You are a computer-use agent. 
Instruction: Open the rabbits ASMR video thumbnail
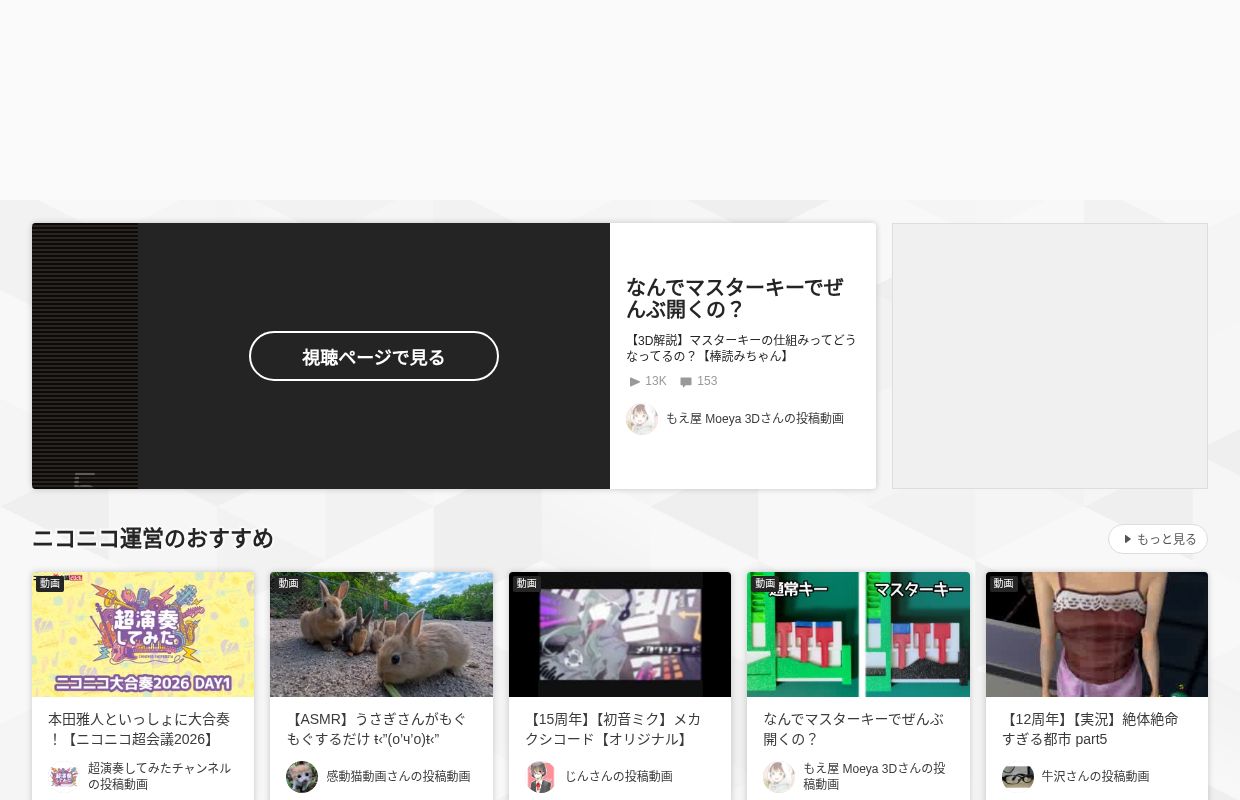tap(381, 634)
